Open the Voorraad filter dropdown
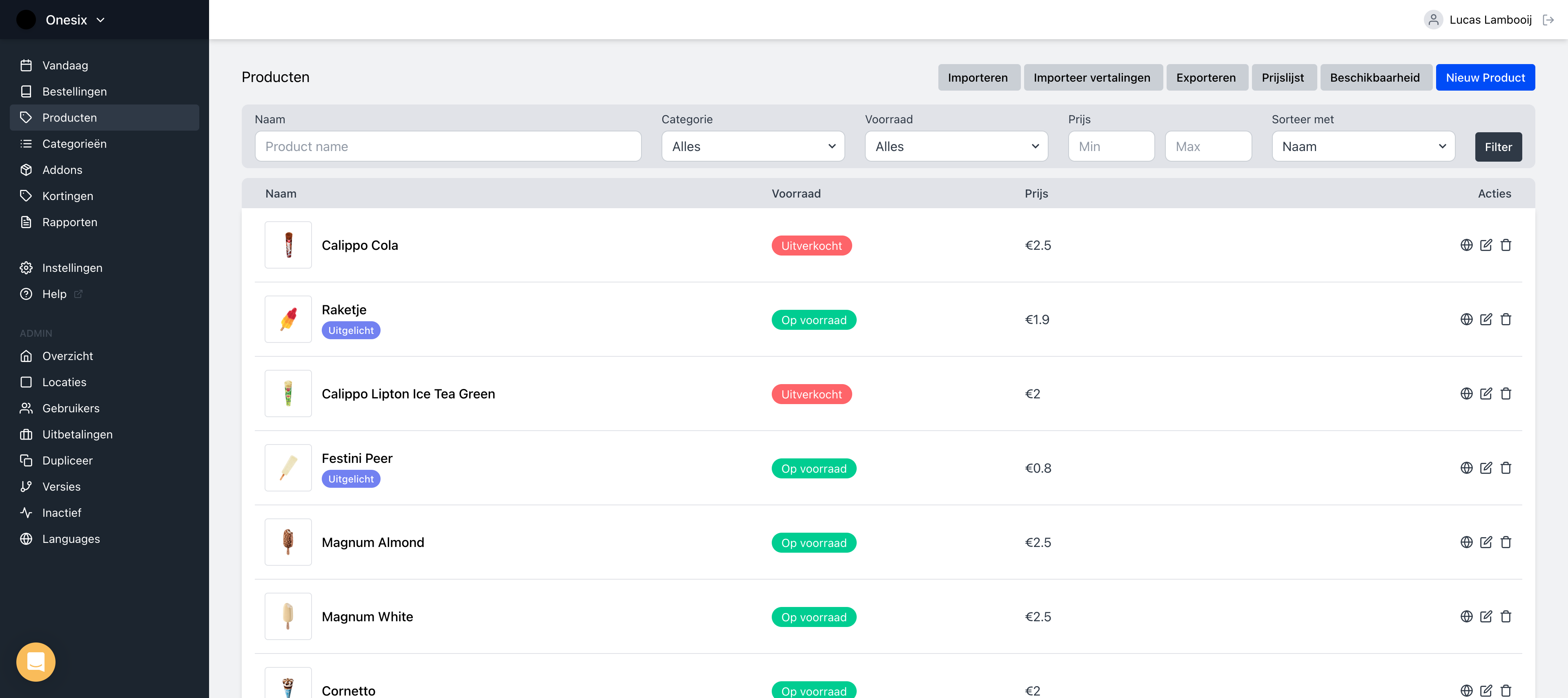Screen dimensions: 1568x698 tap(956, 146)
